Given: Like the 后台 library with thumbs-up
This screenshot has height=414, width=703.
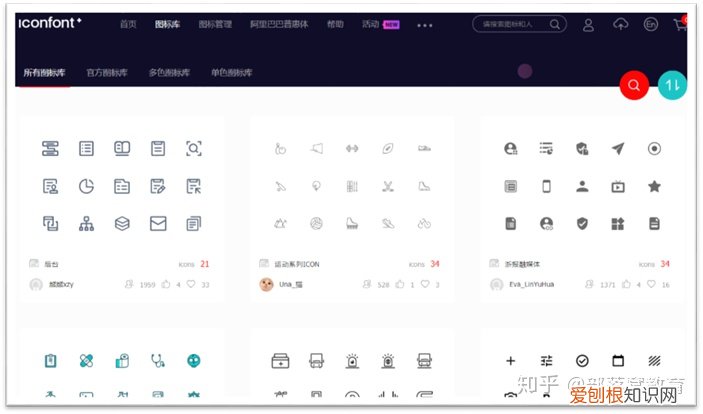Looking at the screenshot, I should coord(166,284).
